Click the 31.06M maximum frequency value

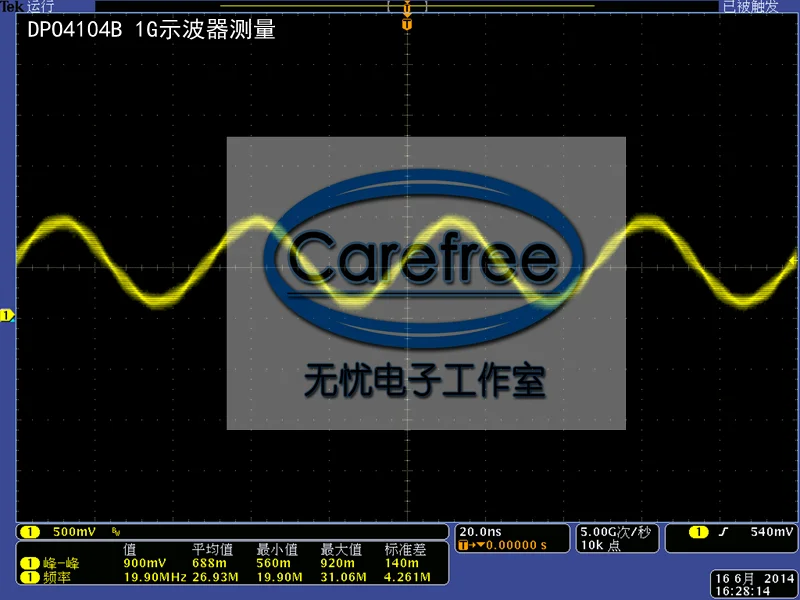[343, 577]
